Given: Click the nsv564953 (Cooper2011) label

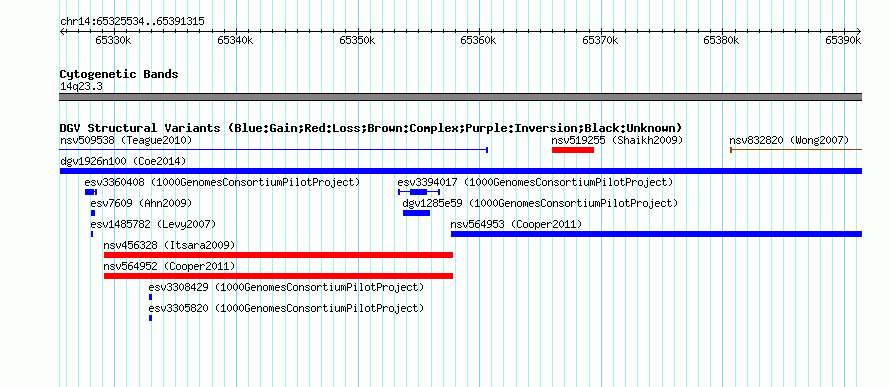Looking at the screenshot, I should (516, 224).
